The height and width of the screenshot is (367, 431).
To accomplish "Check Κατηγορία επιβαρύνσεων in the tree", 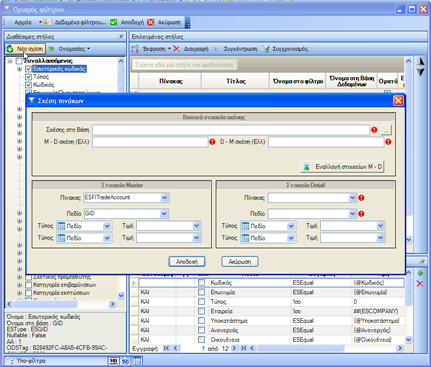I will (28, 285).
